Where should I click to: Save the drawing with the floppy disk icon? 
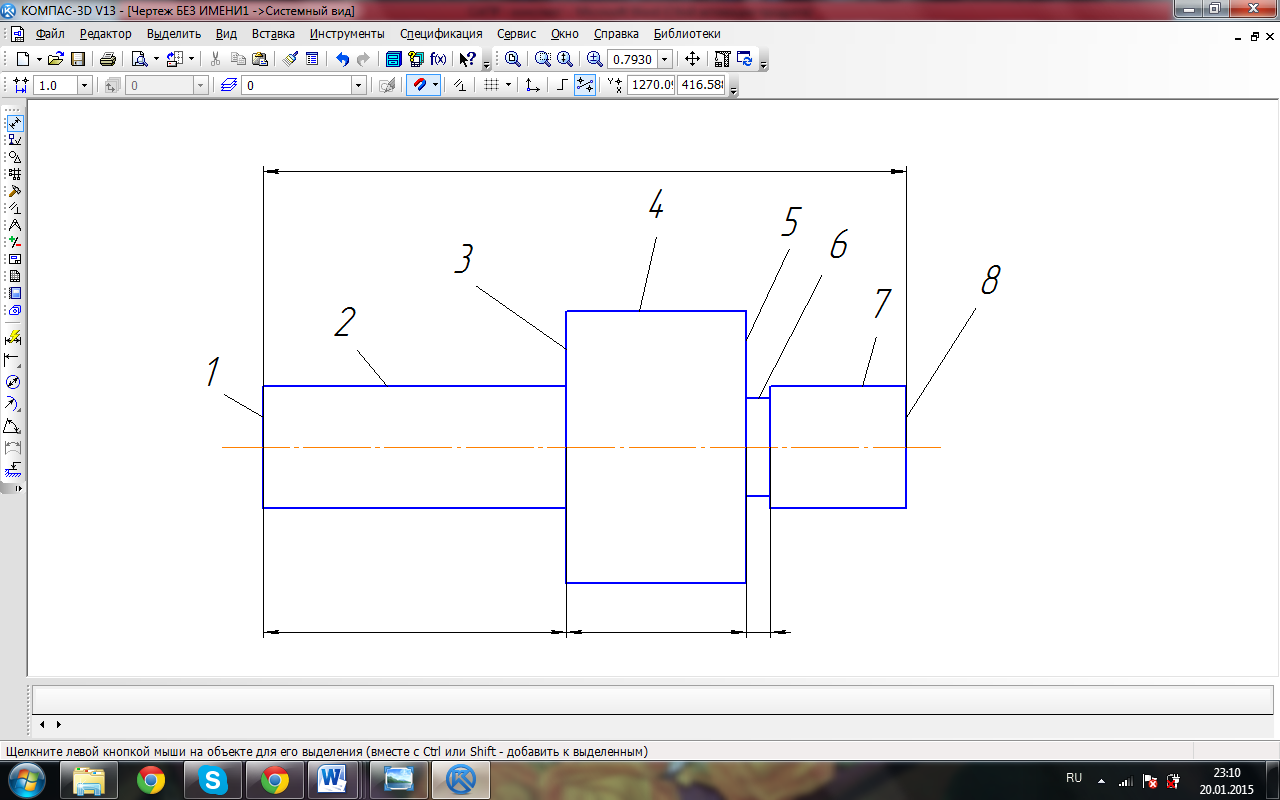pos(78,59)
